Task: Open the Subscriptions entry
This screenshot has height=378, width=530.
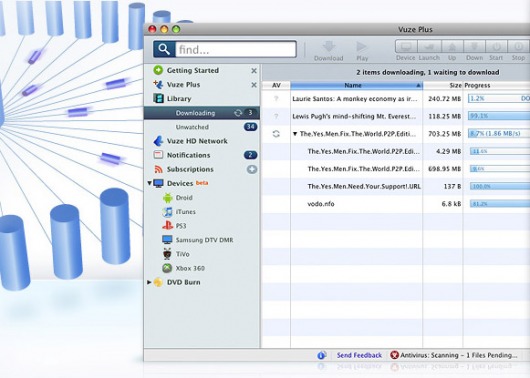Action: pyautogui.click(x=190, y=169)
